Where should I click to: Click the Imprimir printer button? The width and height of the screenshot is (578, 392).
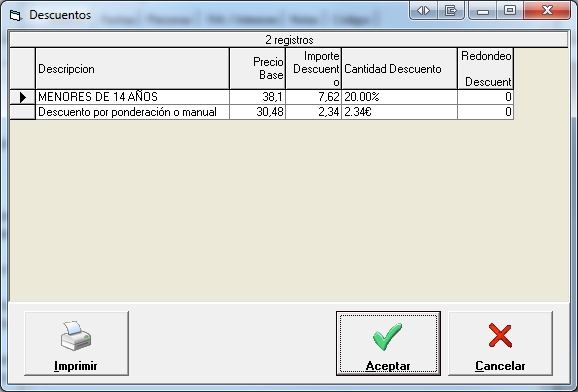(76, 343)
